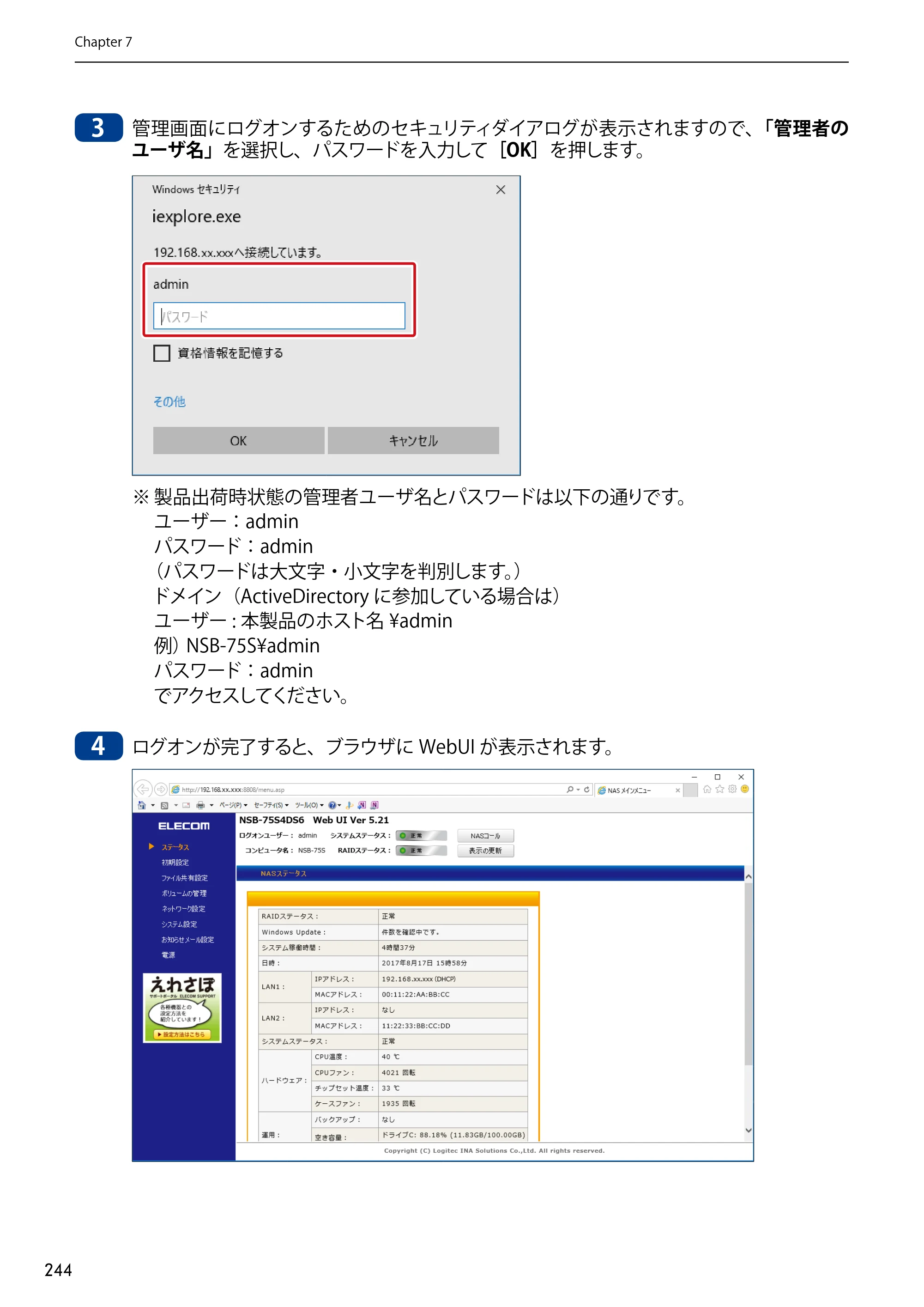Screen dimensions: 924x1307
Task: Click the home icon in the command bar
Action: click(x=142, y=805)
